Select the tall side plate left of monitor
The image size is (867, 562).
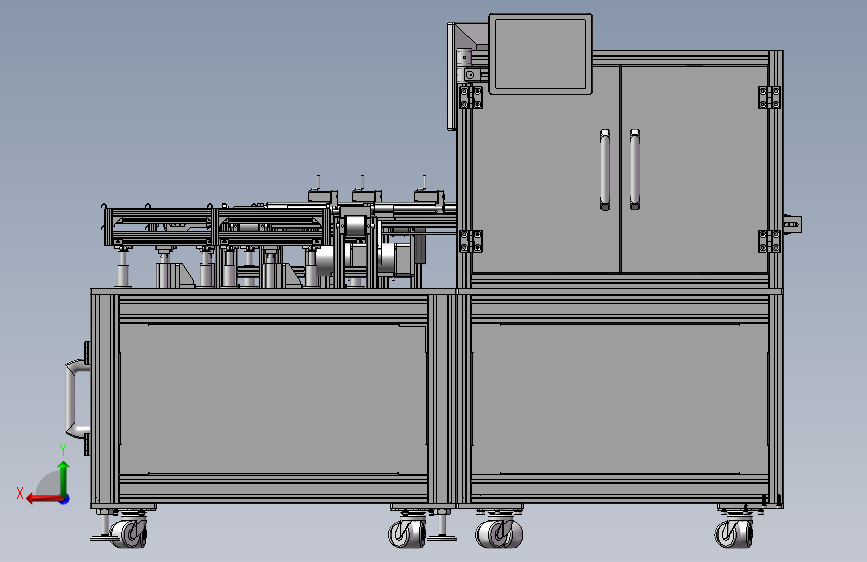coord(451,76)
